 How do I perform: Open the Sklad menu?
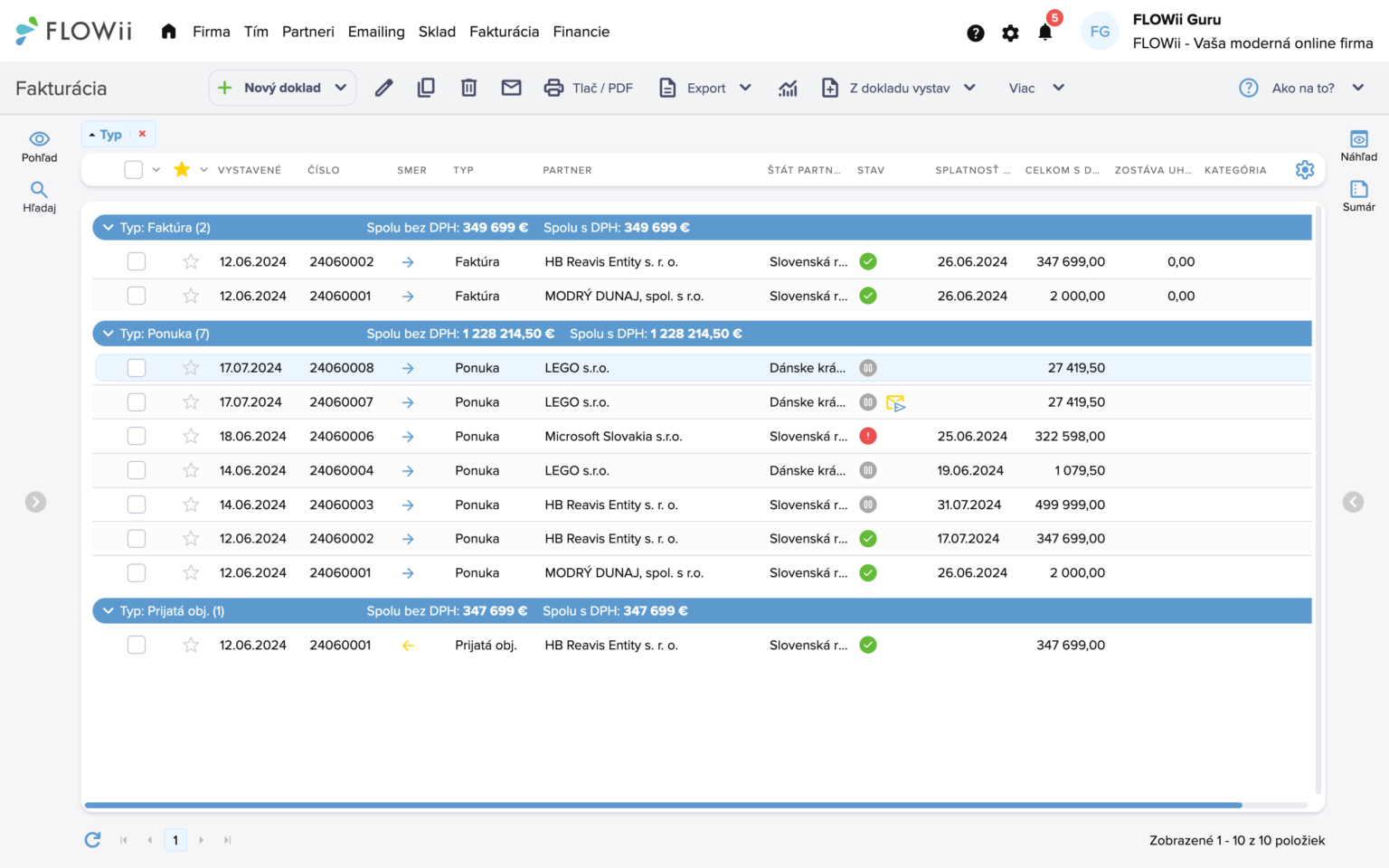point(437,32)
